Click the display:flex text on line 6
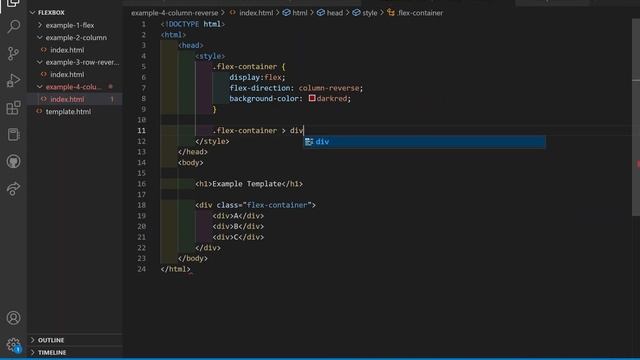The height and width of the screenshot is (360, 640). coord(257,77)
